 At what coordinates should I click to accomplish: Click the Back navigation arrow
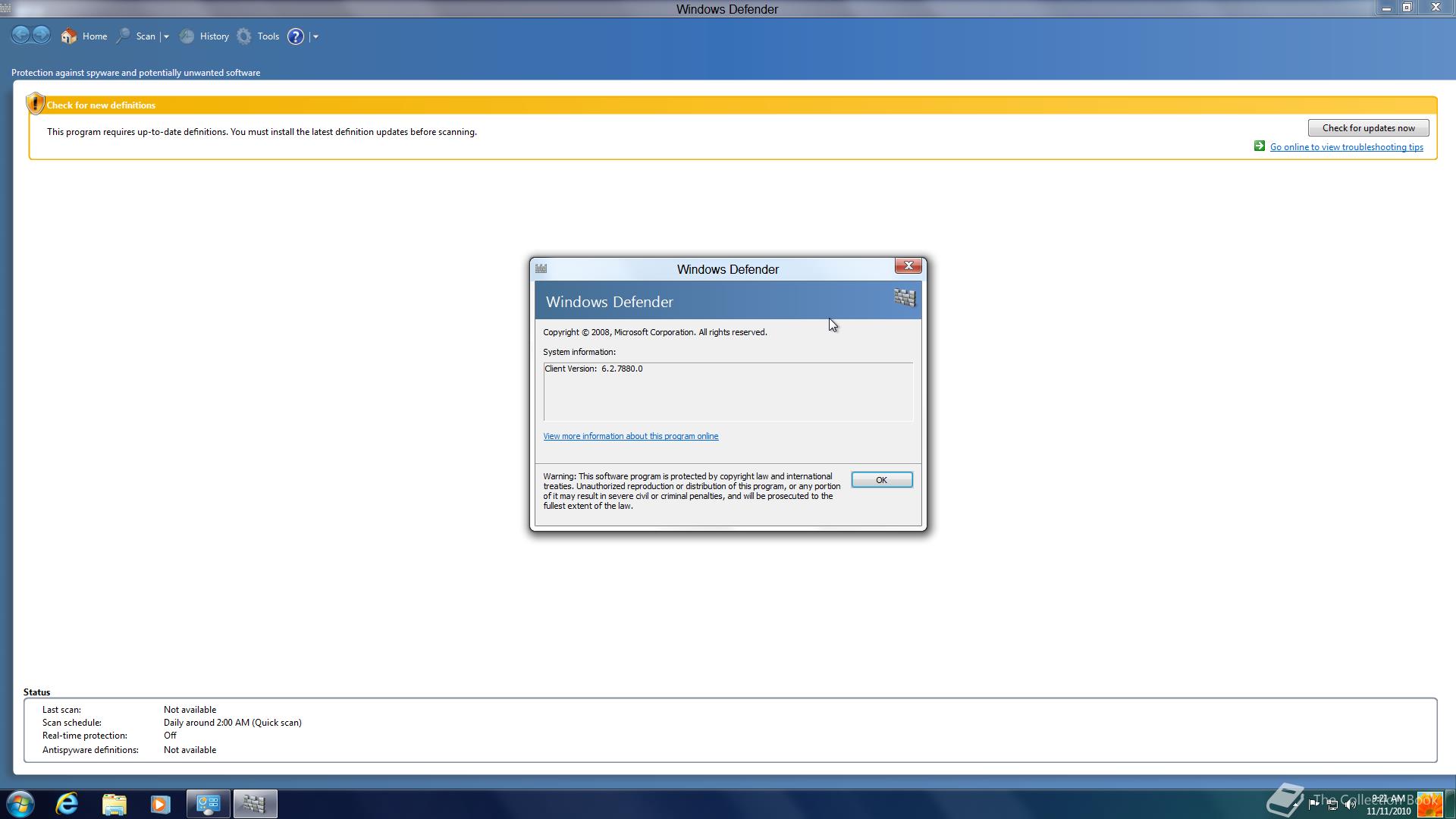[21, 35]
